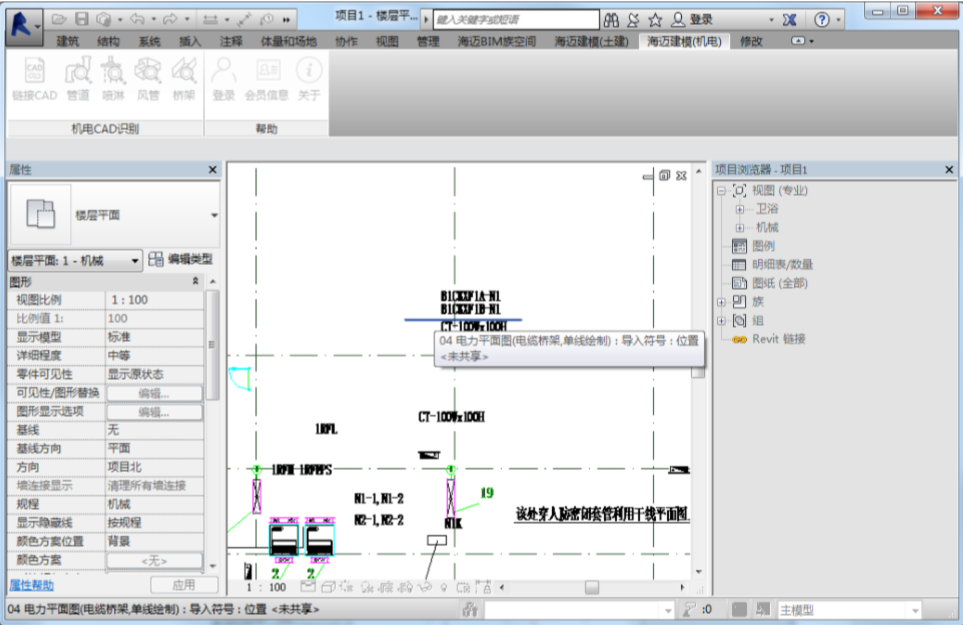The height and width of the screenshot is (625, 963).
Task: Click the 编辑类型 button
Action: click(181, 259)
